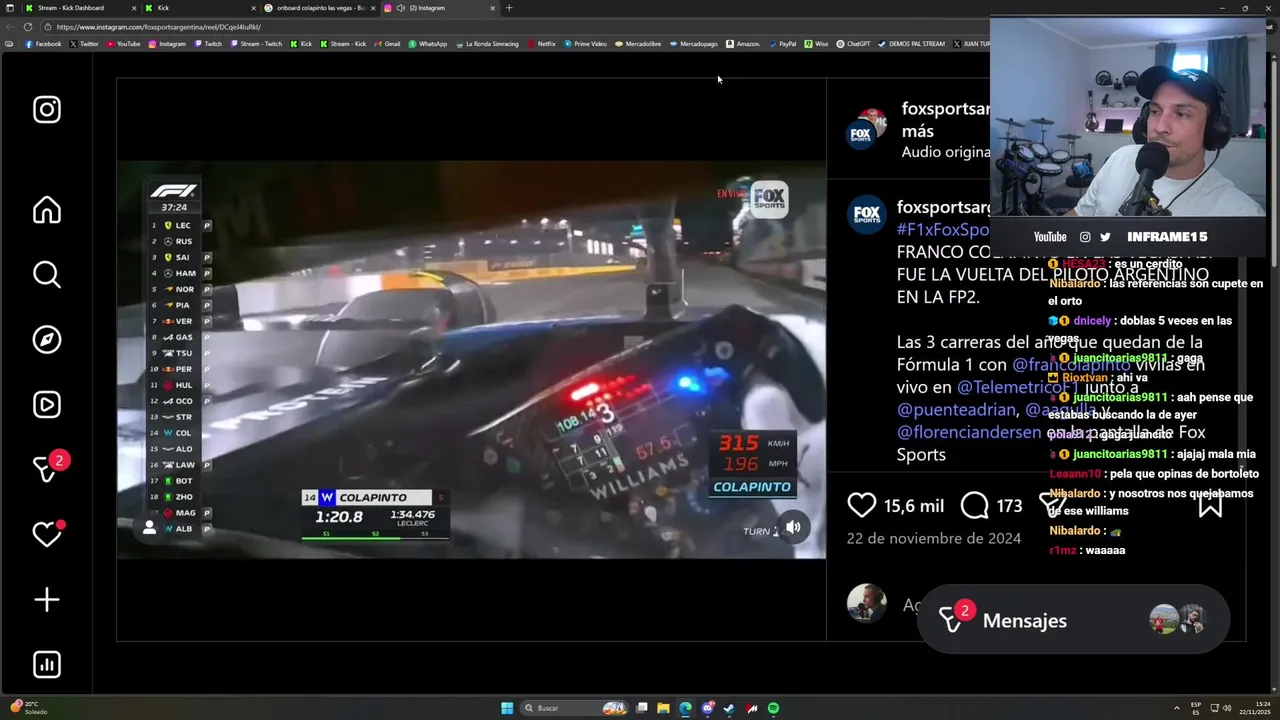Like the reel with the heart icon

point(861,505)
